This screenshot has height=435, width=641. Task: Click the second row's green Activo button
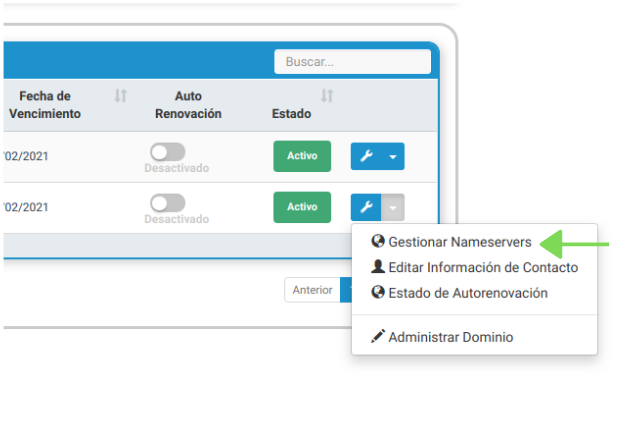(x=302, y=208)
